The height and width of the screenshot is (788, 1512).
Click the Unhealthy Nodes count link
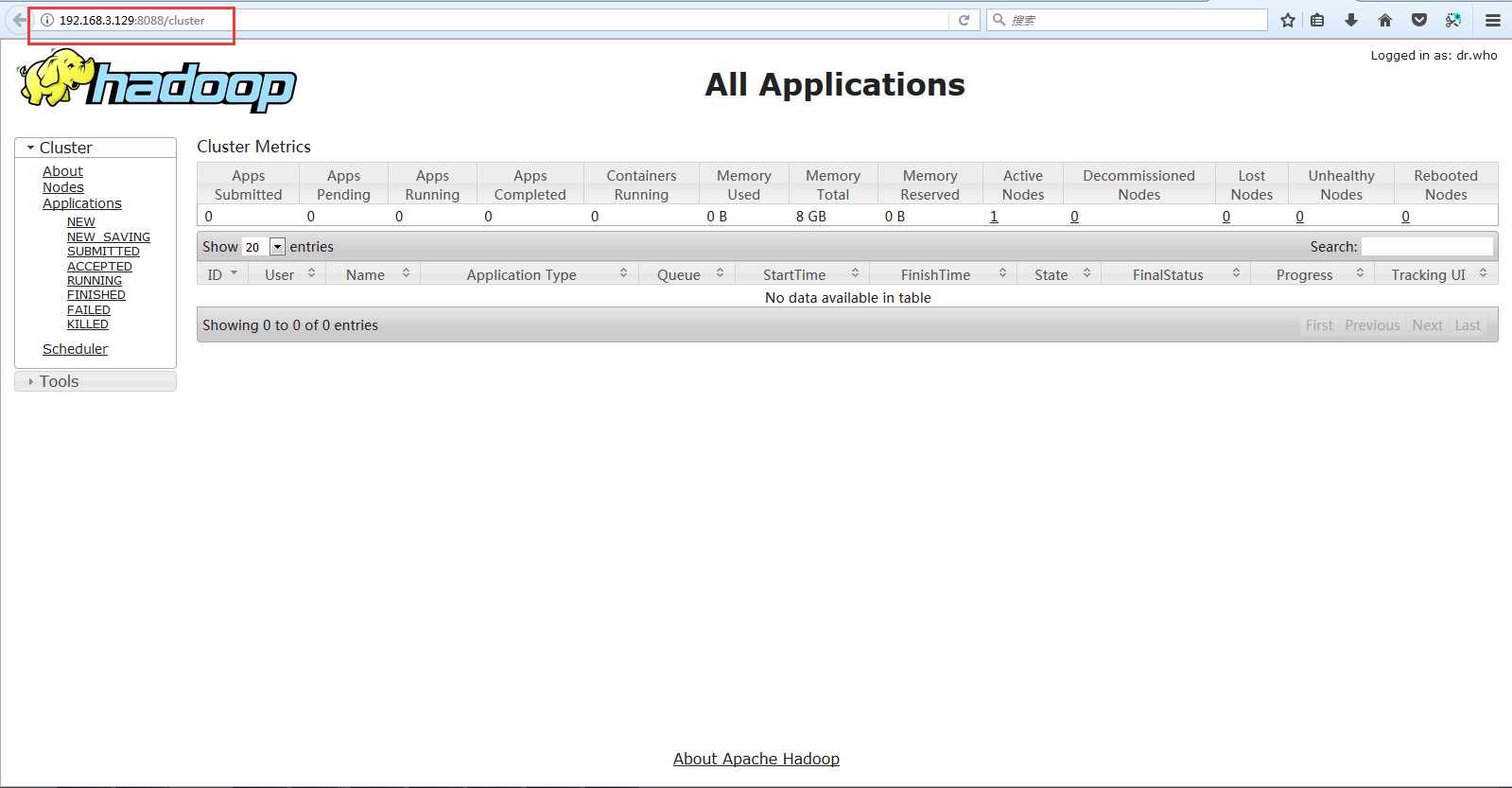[x=1299, y=217]
